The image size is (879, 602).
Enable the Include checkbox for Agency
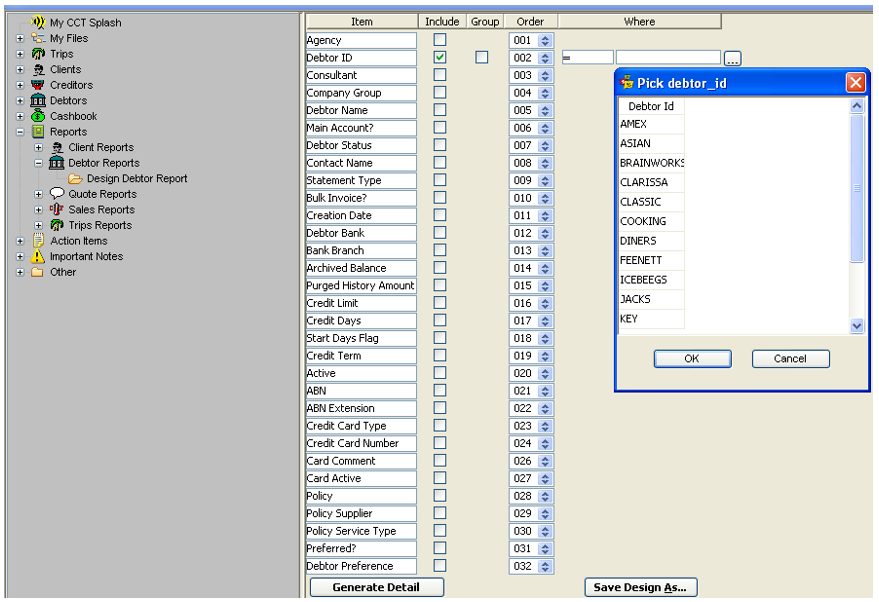click(x=440, y=40)
